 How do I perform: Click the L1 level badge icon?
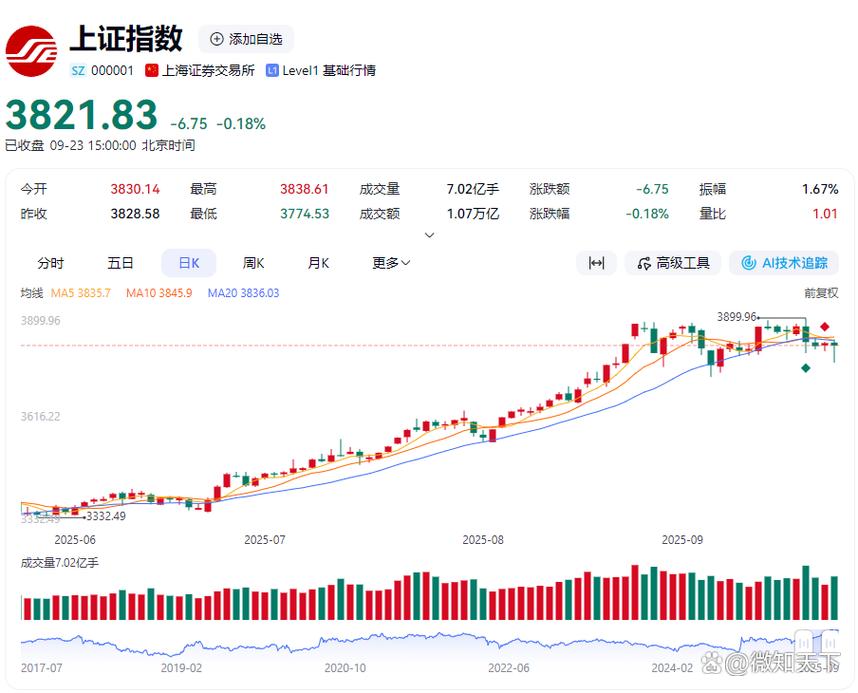pos(272,71)
